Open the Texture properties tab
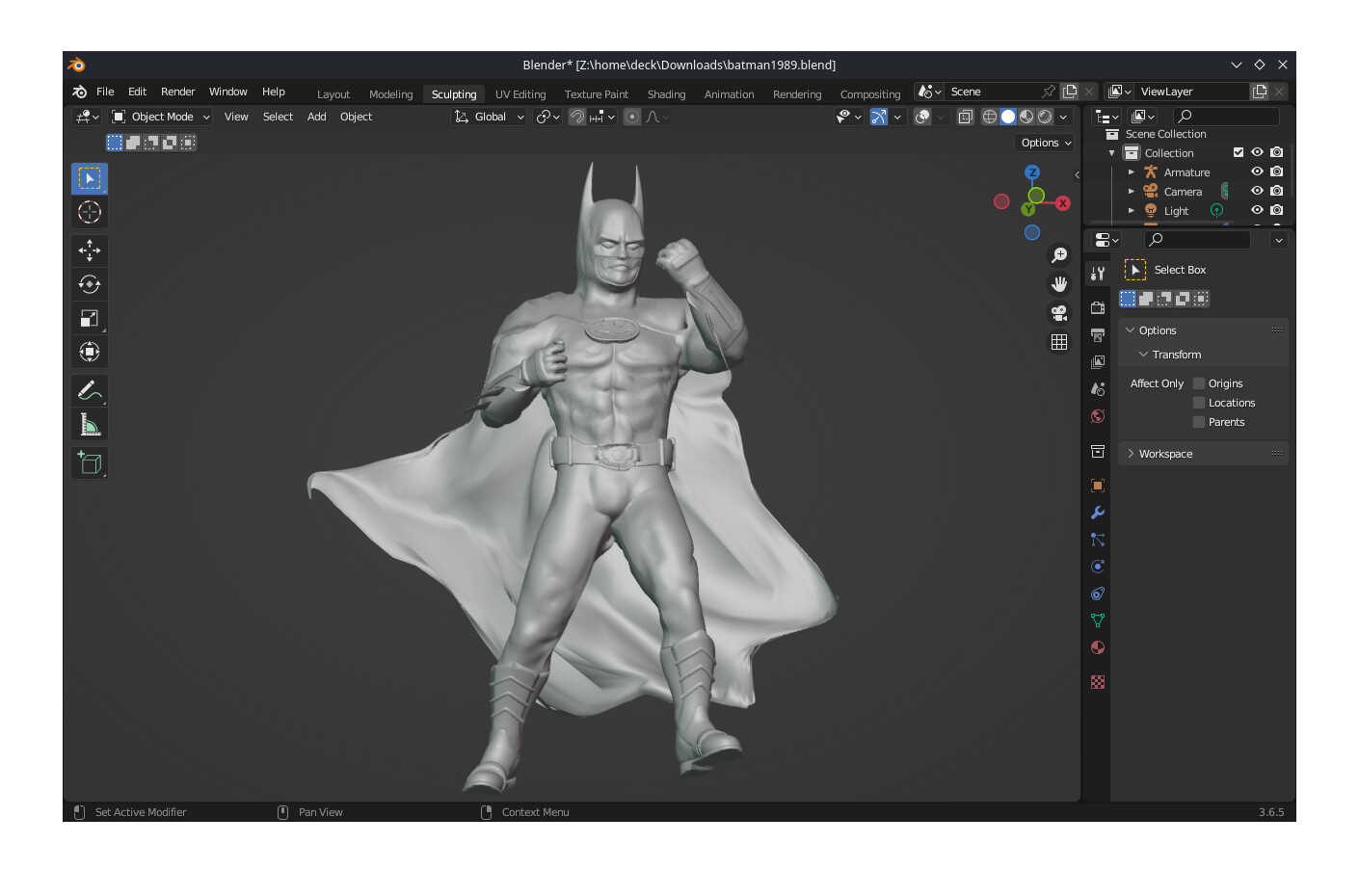Image resolution: width=1359 pixels, height=896 pixels. coord(1097,682)
